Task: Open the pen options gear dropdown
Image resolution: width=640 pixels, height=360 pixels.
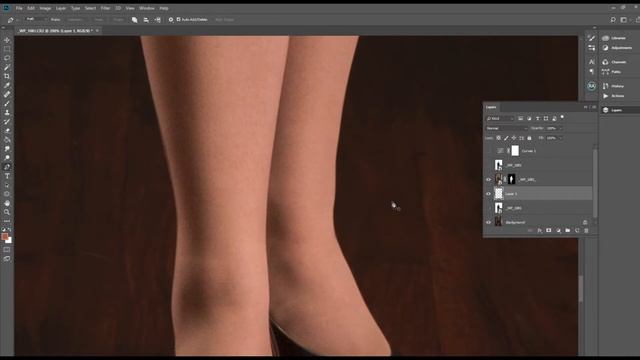Action: [x=171, y=19]
